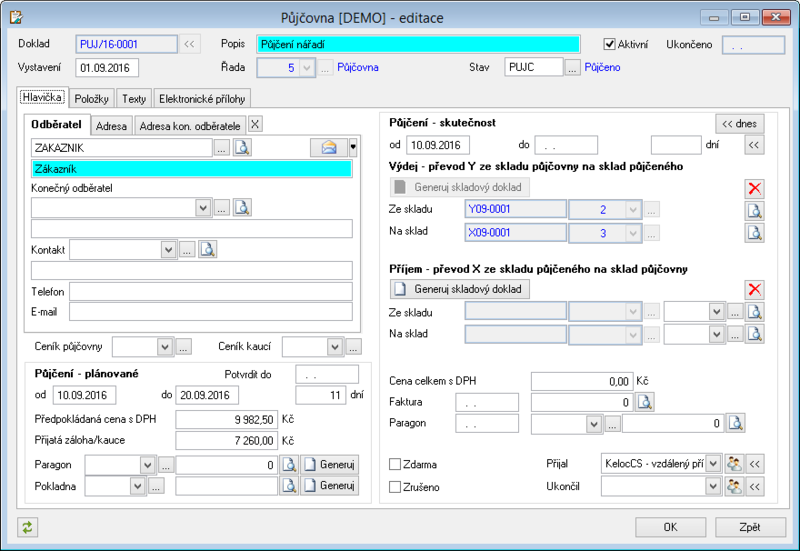Open black arrow menu beside envelope icon
Screen dimensions: 800x551
[x=353, y=148]
